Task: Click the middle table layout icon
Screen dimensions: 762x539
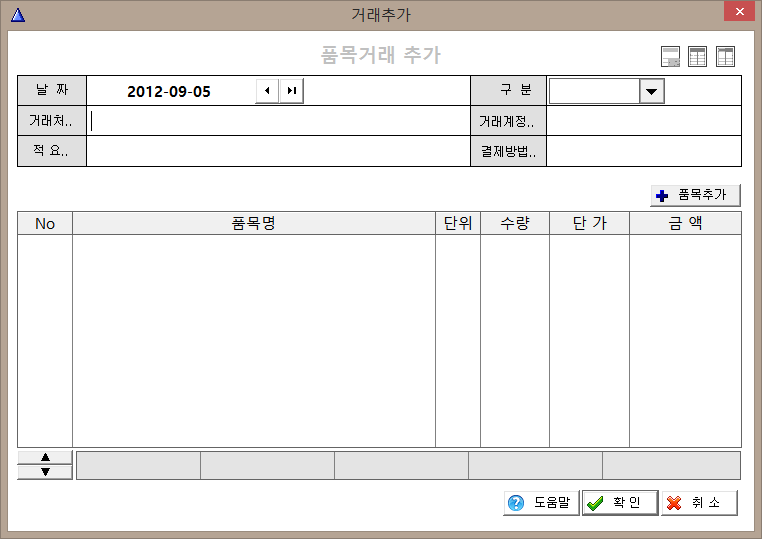Action: (x=697, y=56)
